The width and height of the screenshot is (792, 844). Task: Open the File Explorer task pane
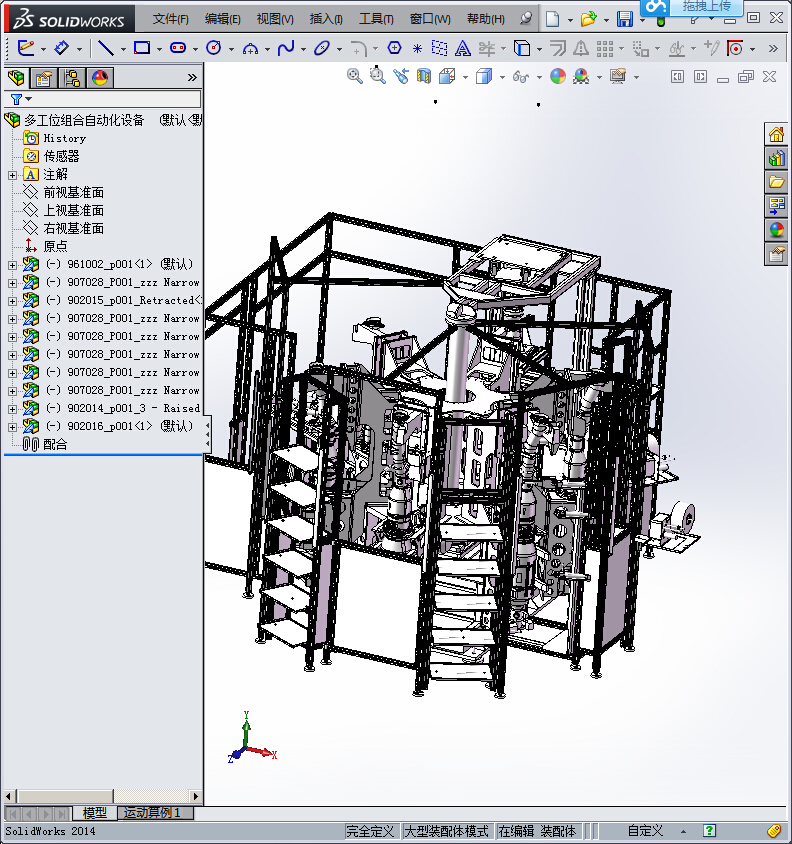[776, 182]
